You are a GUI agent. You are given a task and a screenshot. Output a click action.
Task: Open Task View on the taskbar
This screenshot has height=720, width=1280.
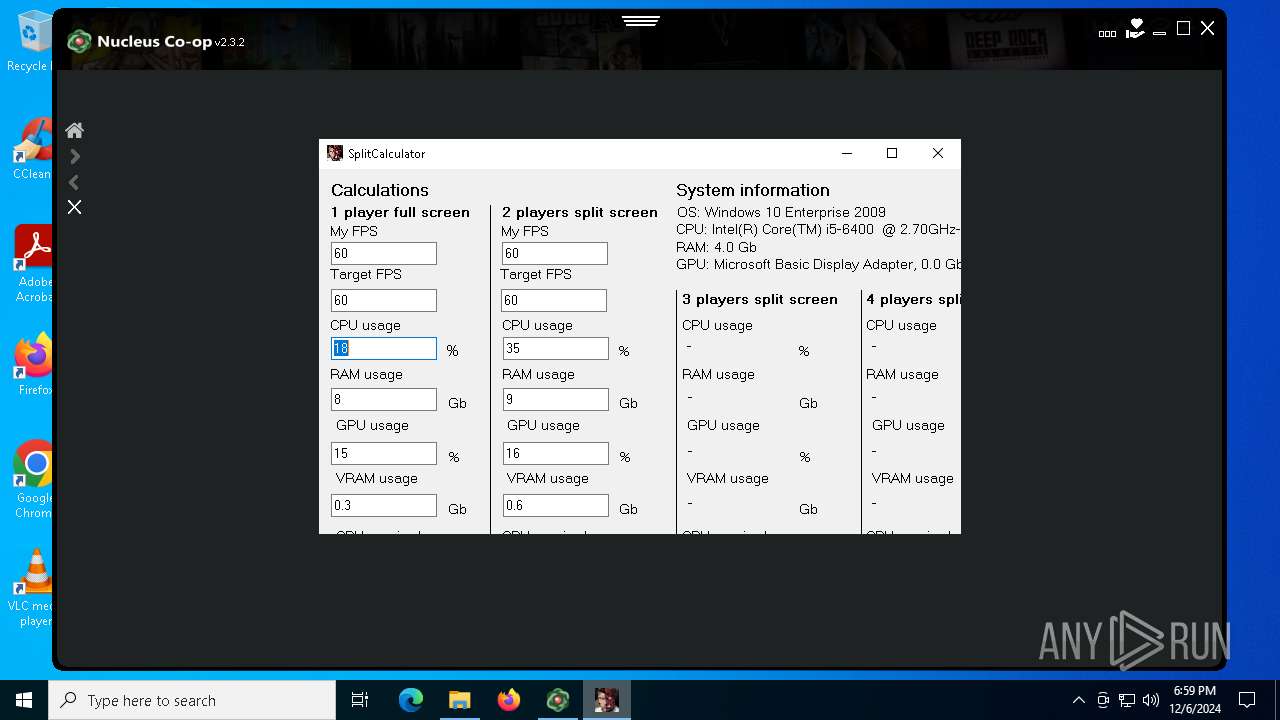tap(360, 700)
